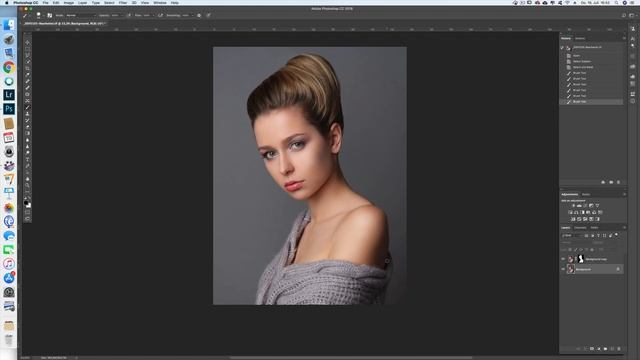Select the Select and Mask state
Image resolution: width=640 pixels, height=360 pixels.
click(x=591, y=67)
